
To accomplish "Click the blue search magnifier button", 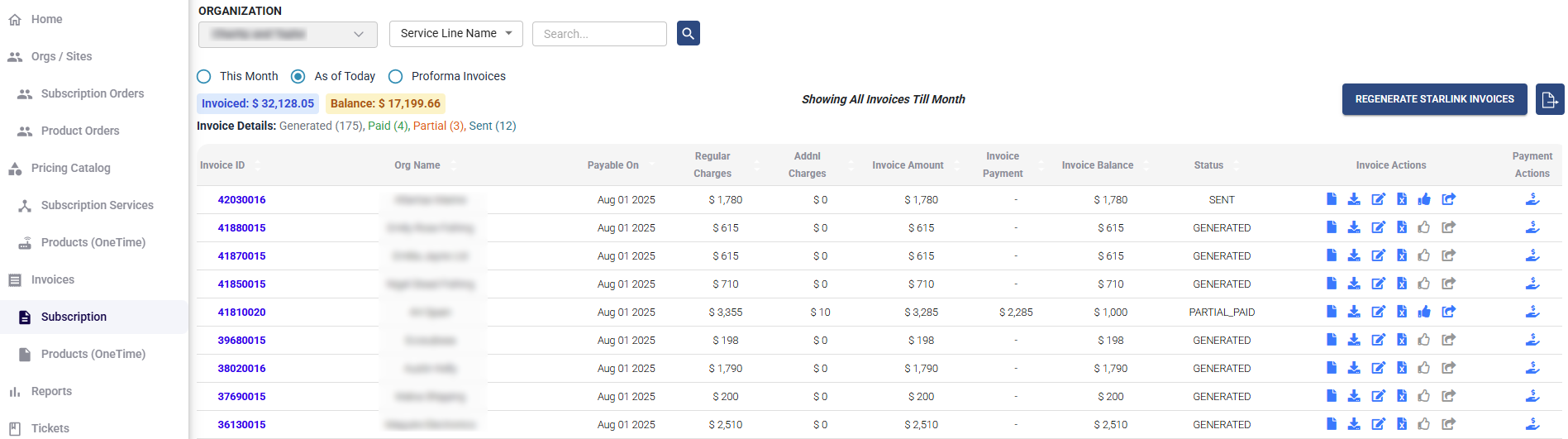I will click(688, 33).
